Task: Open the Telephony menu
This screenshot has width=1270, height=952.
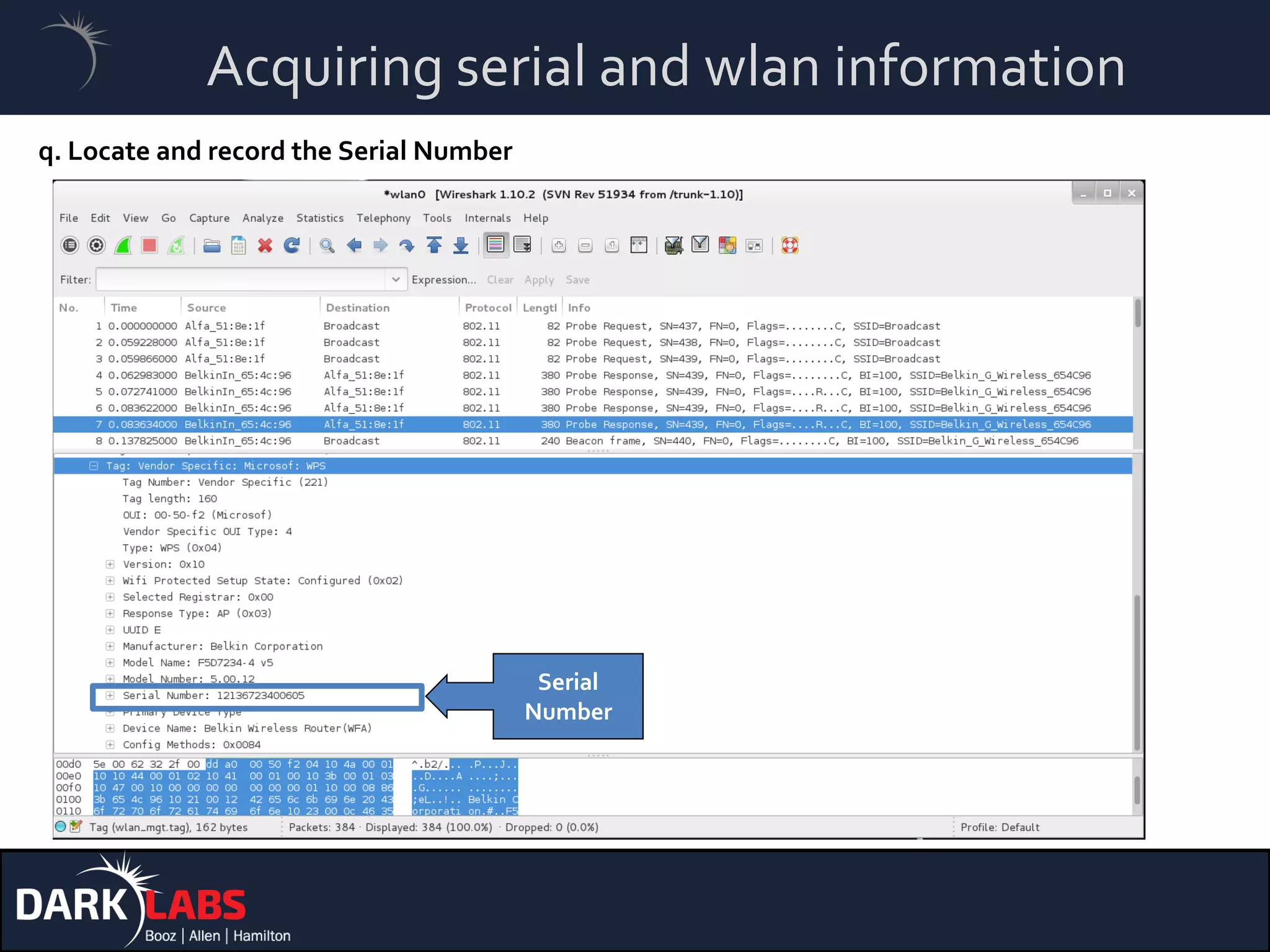Action: click(383, 218)
